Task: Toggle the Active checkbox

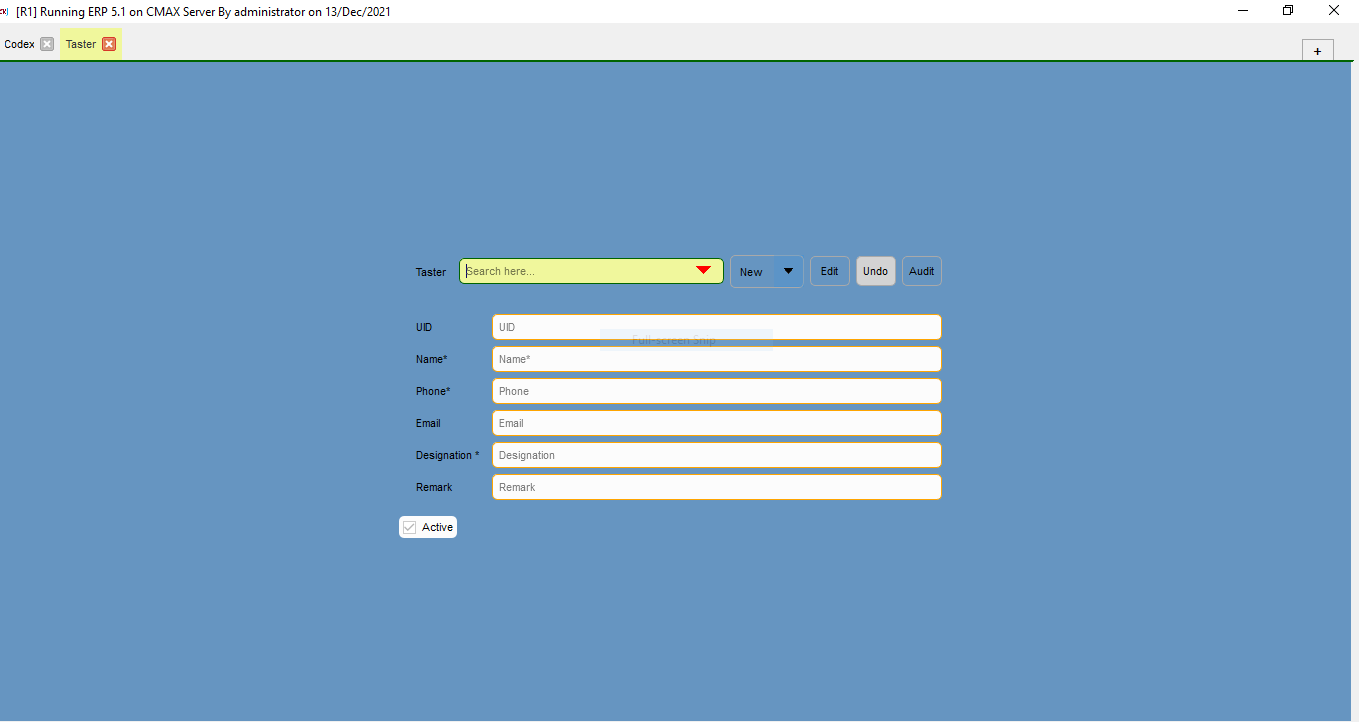Action: tap(410, 527)
